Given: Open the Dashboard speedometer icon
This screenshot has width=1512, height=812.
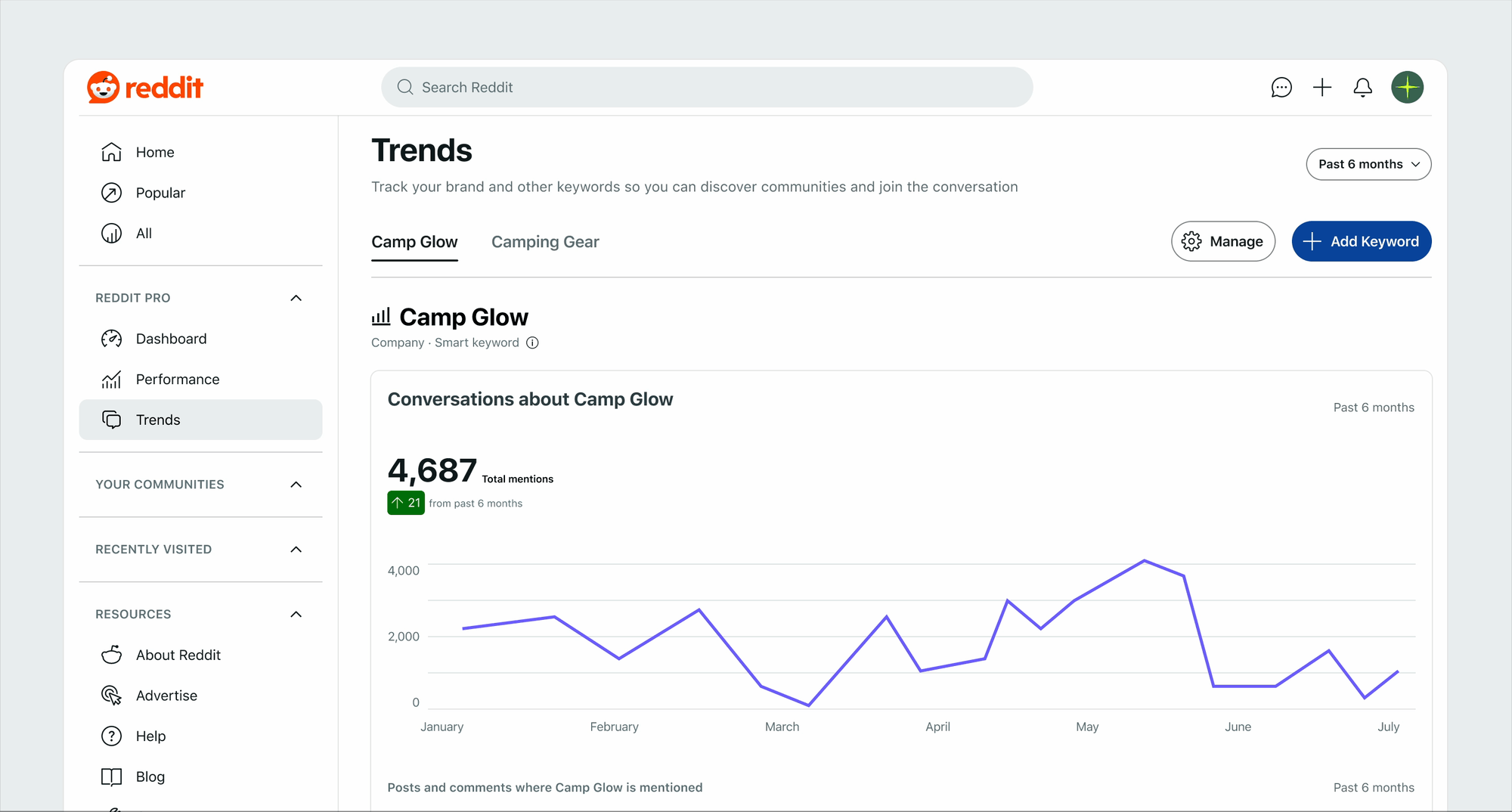Looking at the screenshot, I should point(110,338).
